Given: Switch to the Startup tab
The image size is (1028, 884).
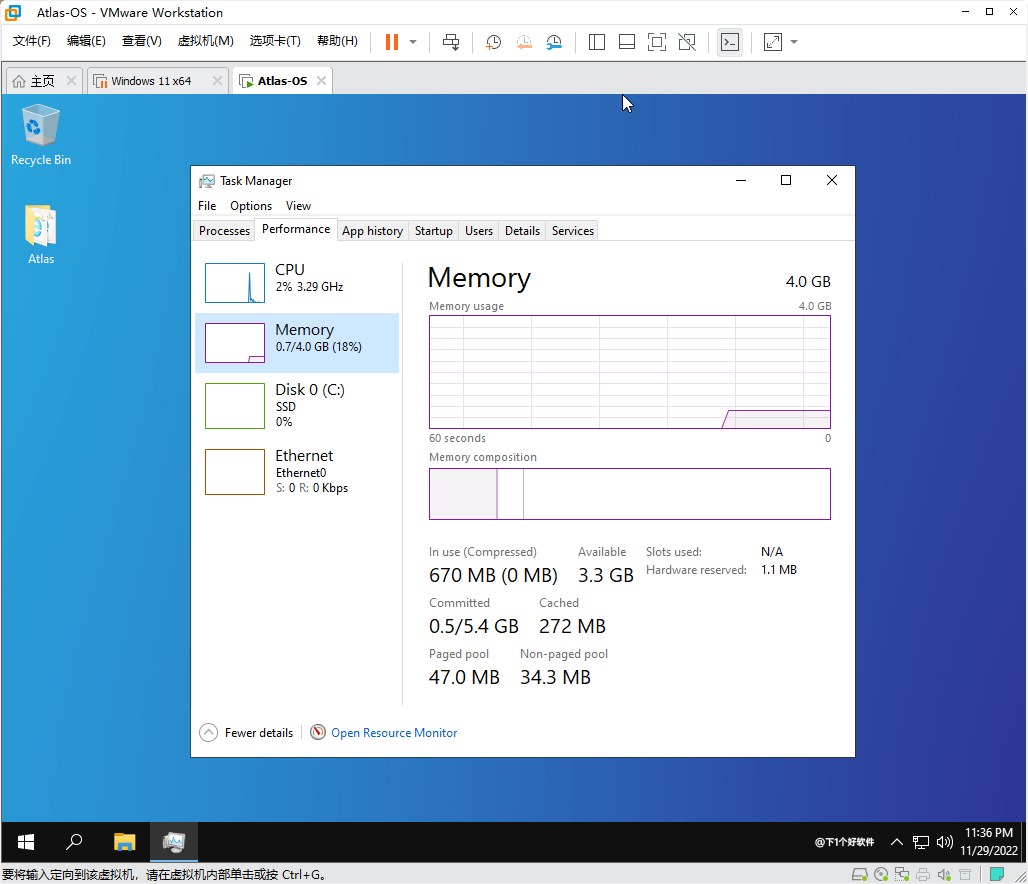Looking at the screenshot, I should [x=433, y=230].
